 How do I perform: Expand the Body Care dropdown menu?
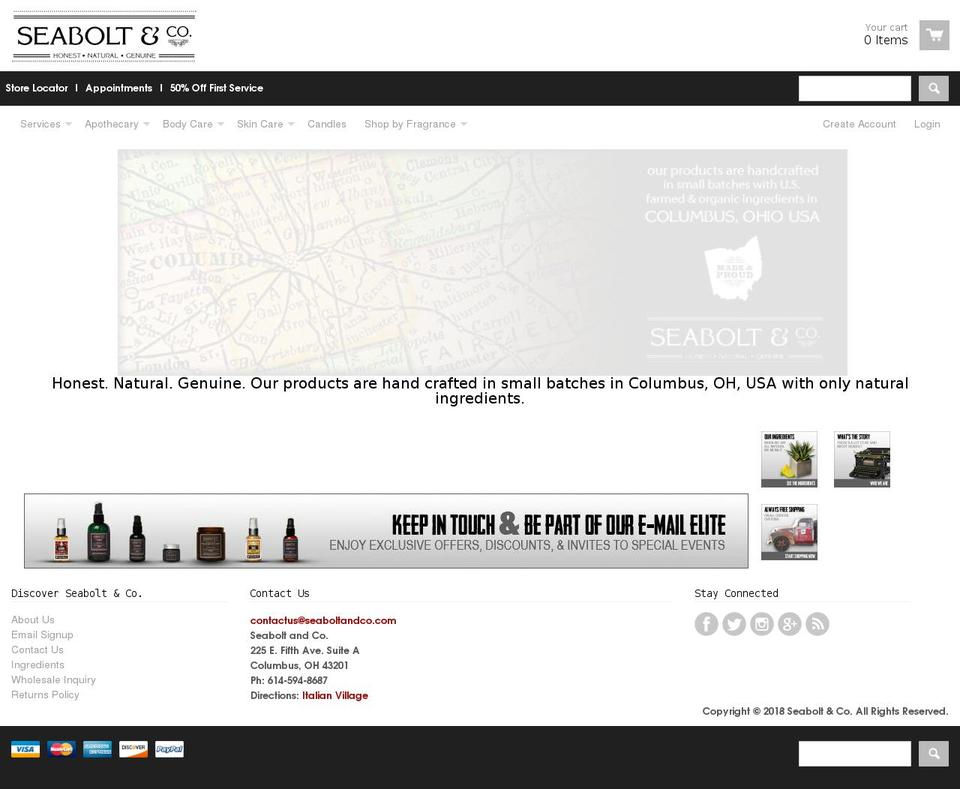tap(193, 124)
